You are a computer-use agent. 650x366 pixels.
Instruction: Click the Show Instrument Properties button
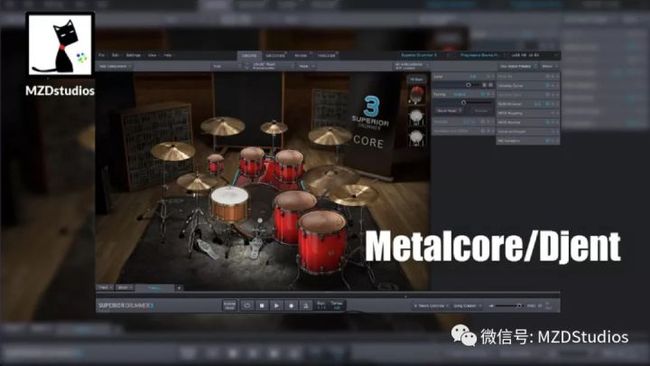coord(517,66)
